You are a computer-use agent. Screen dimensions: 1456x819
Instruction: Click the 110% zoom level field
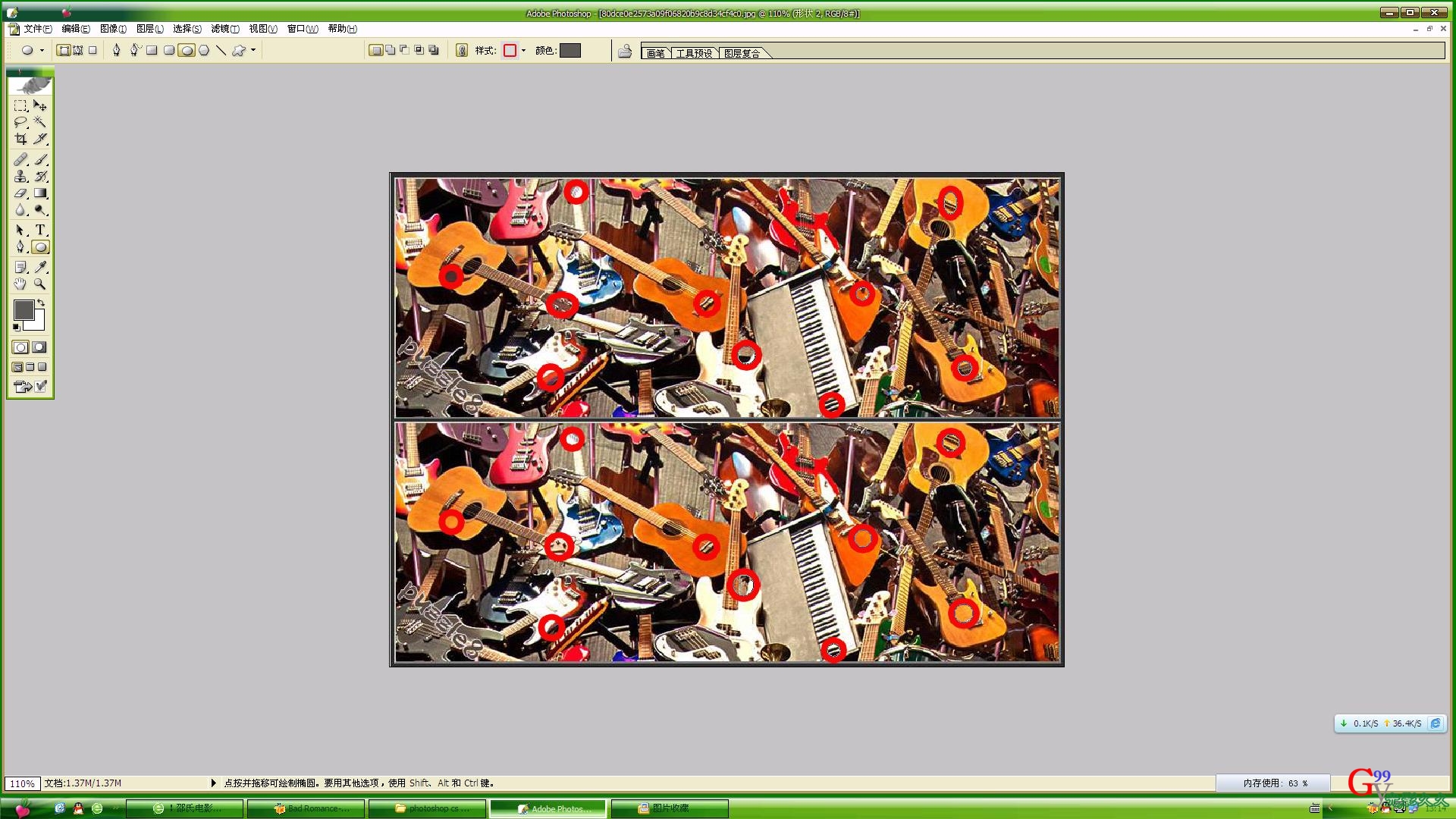[x=22, y=783]
